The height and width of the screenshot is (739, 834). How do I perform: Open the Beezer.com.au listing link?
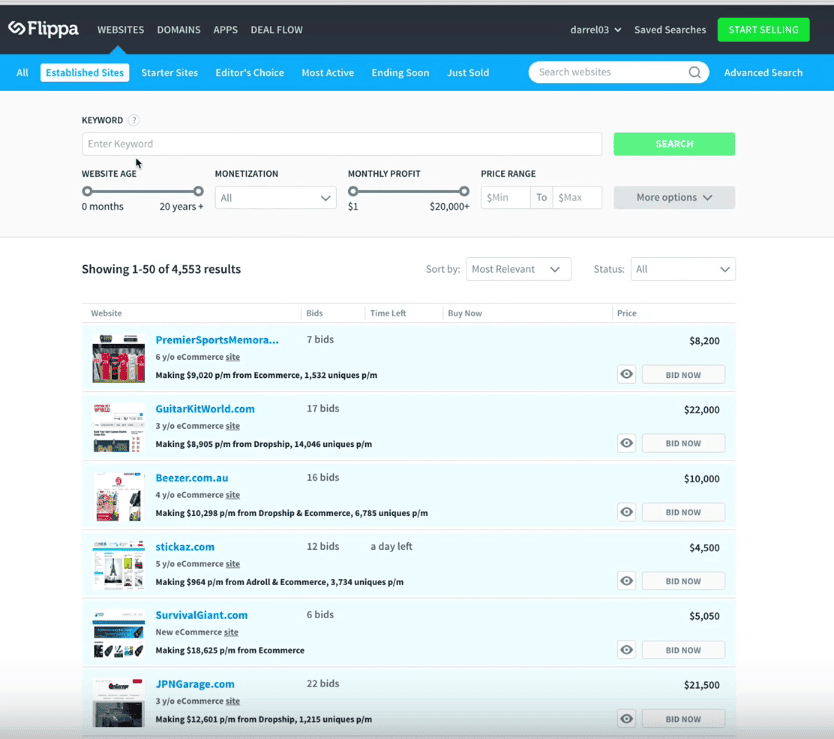pos(191,478)
